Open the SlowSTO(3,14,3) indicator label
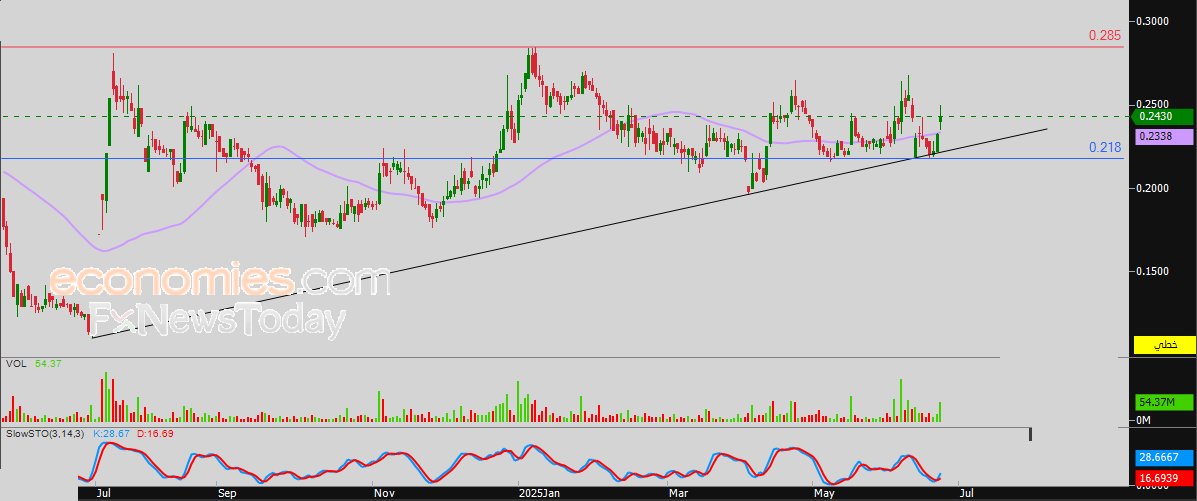Image resolution: width=1197 pixels, height=501 pixels. 46,433
